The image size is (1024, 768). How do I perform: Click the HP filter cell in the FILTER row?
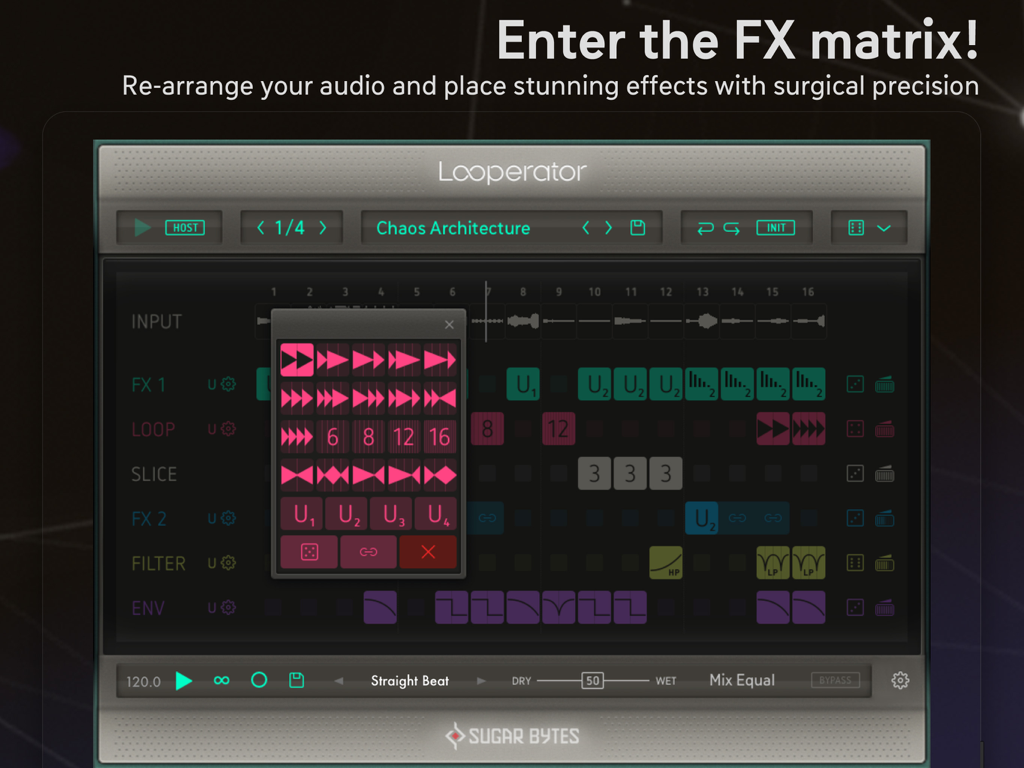coord(666,563)
